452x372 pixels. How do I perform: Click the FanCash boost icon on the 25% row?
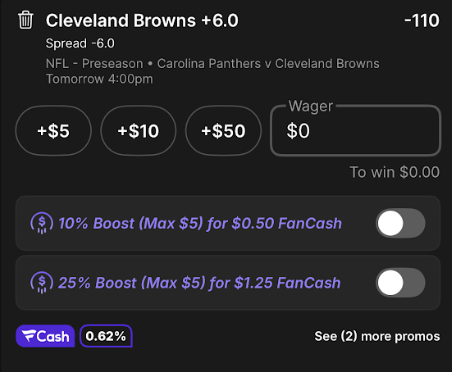pos(42,283)
